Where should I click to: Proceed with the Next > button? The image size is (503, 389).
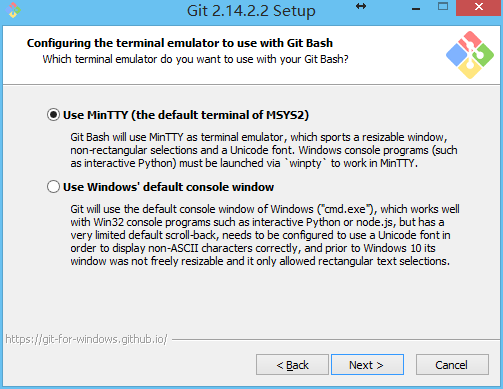[x=367, y=365]
